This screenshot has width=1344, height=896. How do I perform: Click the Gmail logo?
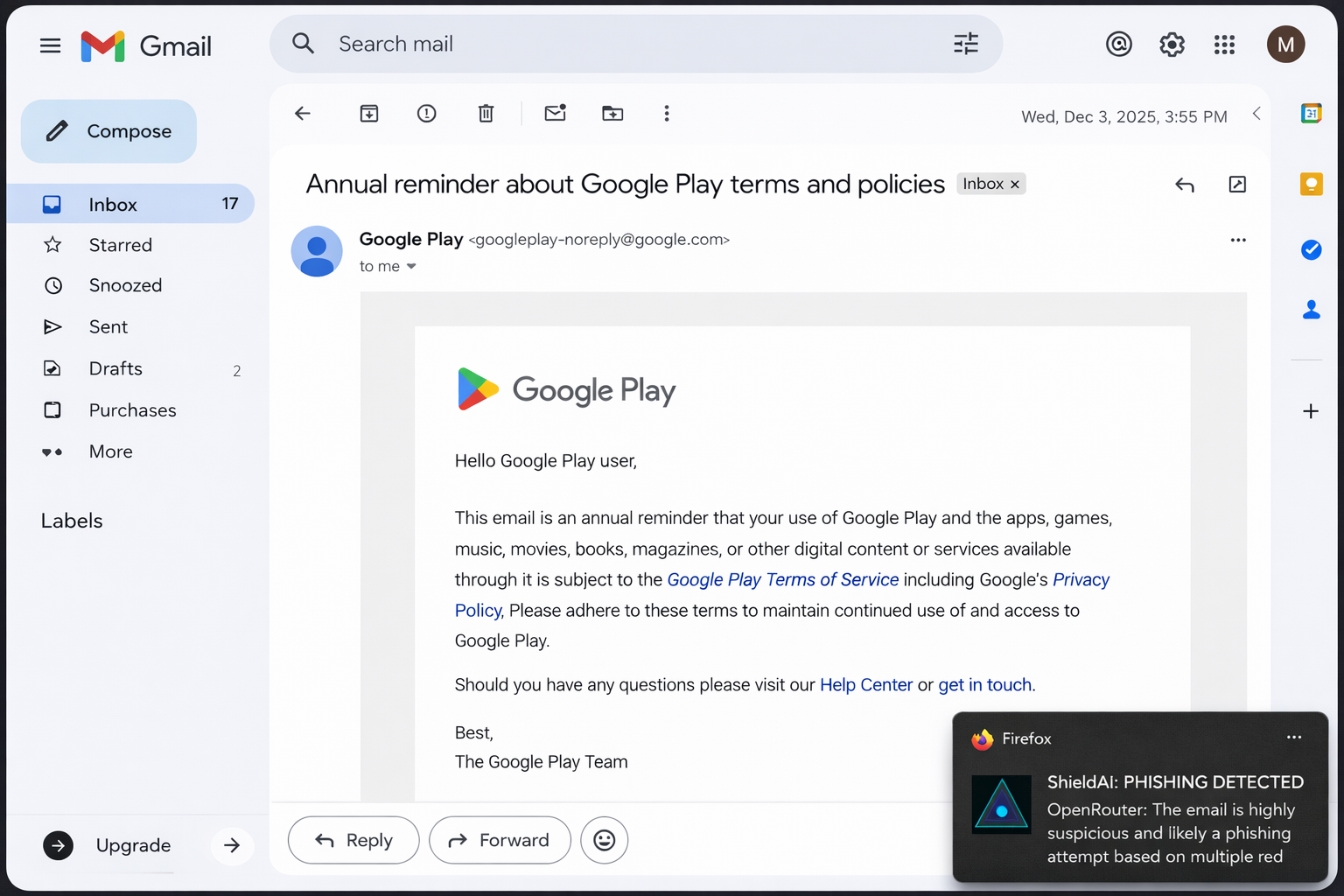146,45
